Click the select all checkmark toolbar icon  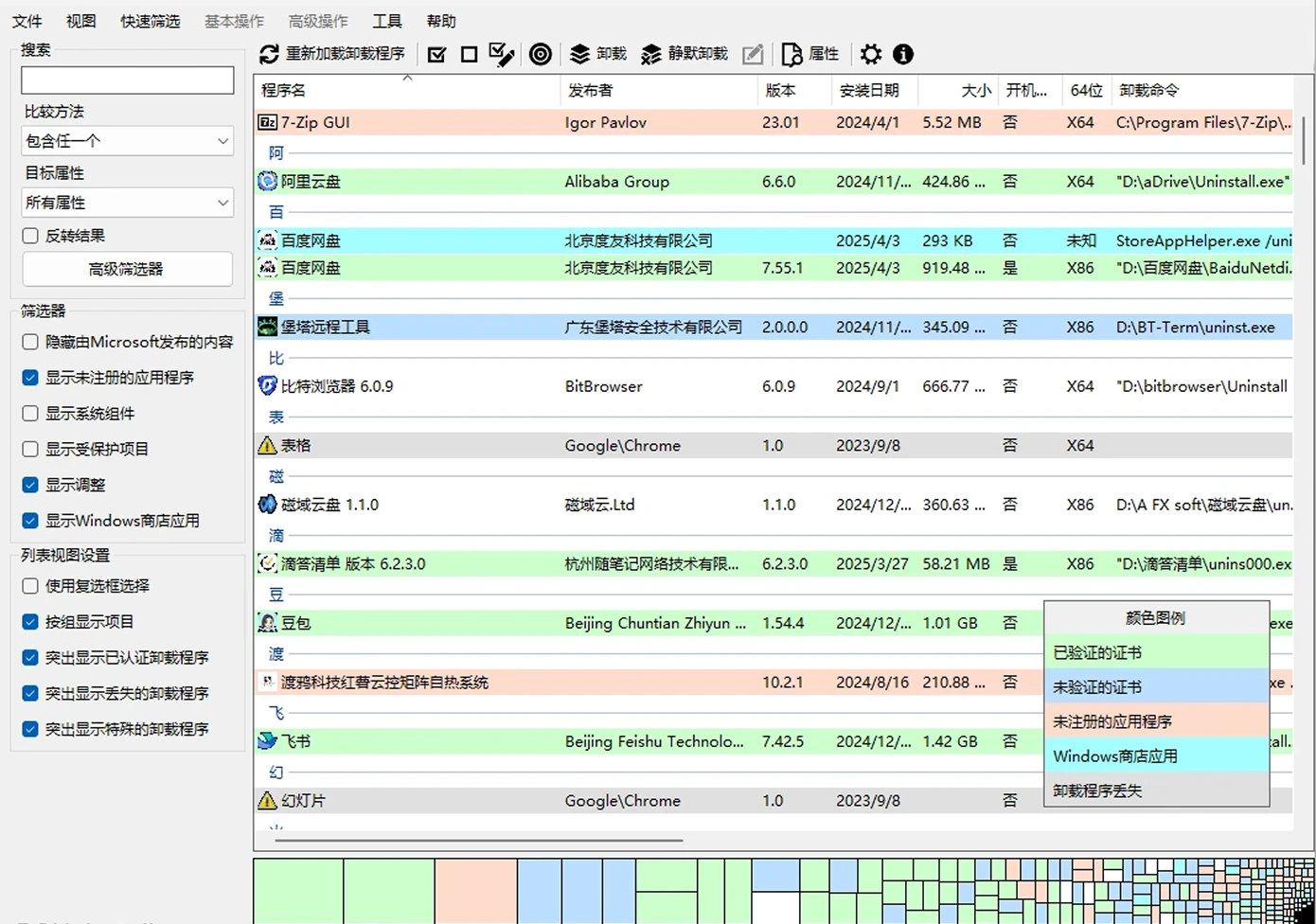pyautogui.click(x=436, y=55)
